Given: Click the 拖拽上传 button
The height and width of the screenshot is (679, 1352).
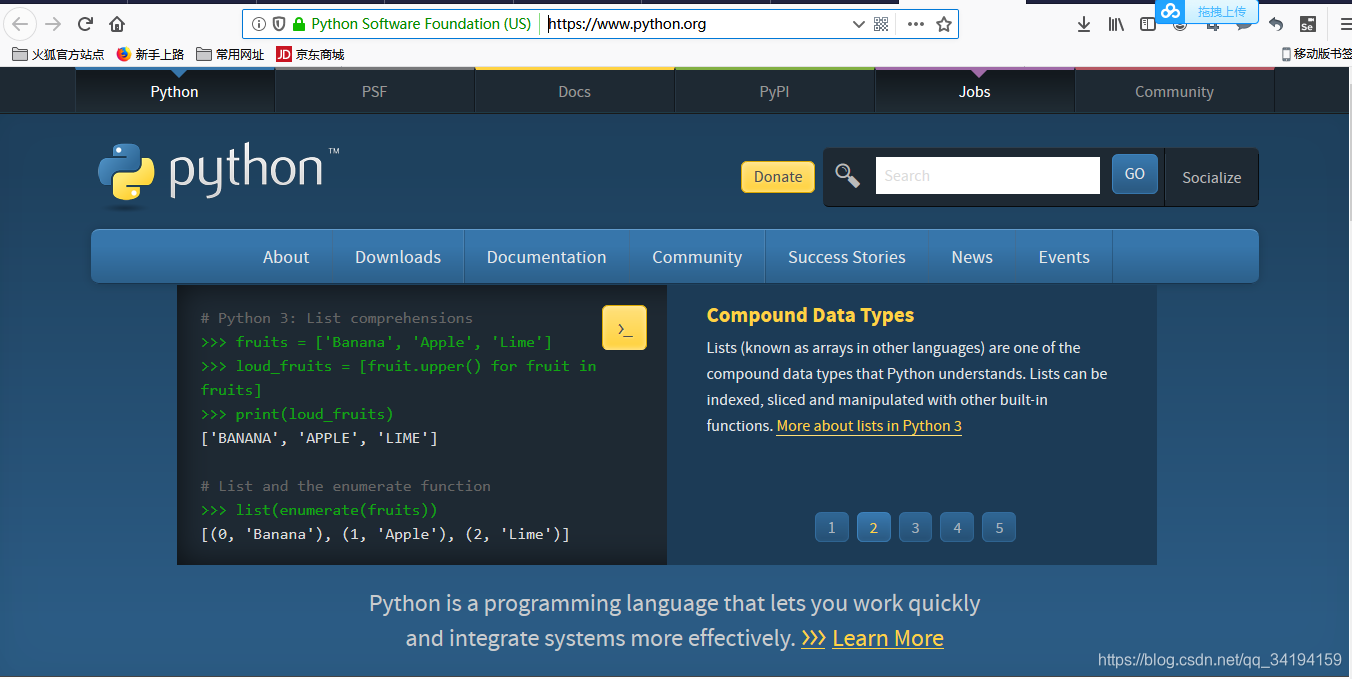Looking at the screenshot, I should pos(1222,11).
